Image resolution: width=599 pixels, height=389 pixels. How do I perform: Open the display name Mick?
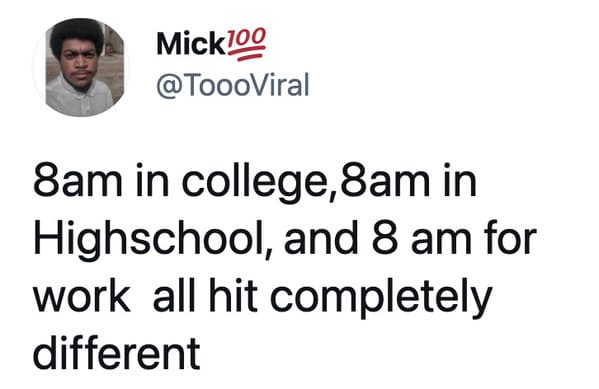[x=191, y=45]
